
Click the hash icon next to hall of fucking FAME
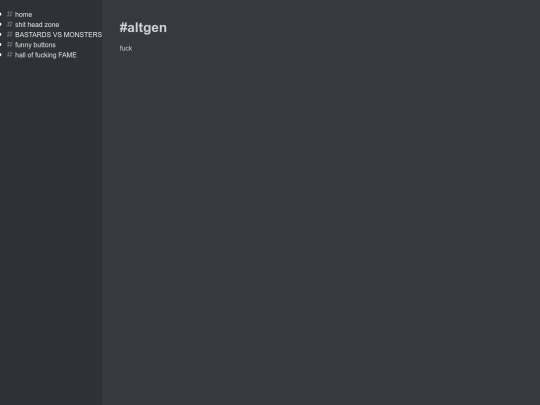[x=10, y=54]
